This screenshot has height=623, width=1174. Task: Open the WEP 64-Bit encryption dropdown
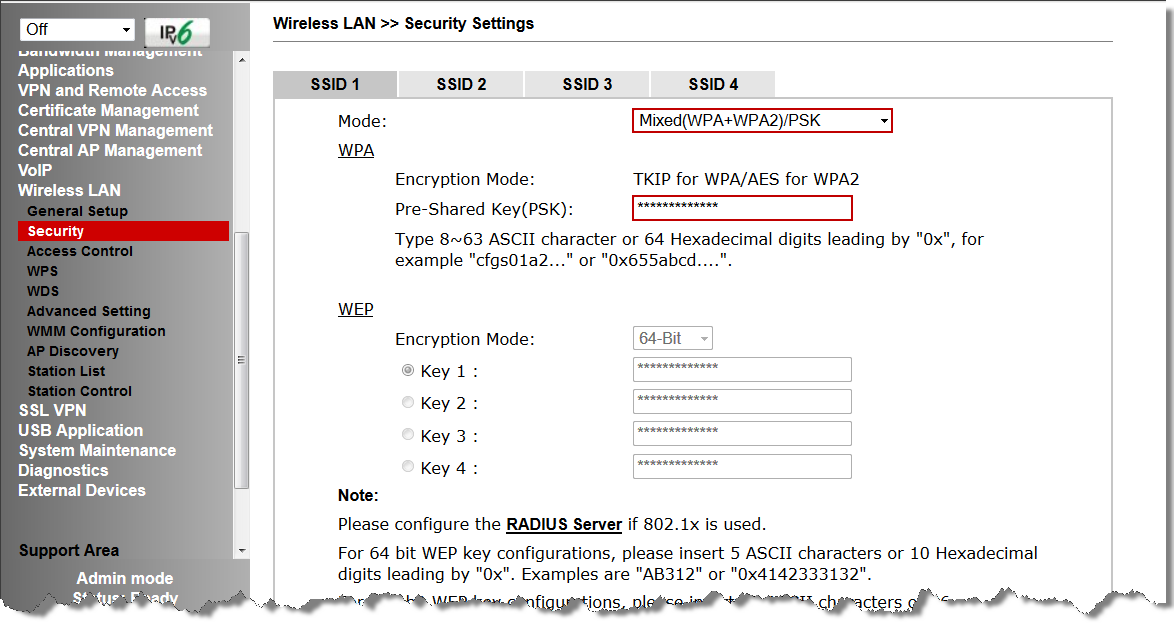tap(672, 338)
